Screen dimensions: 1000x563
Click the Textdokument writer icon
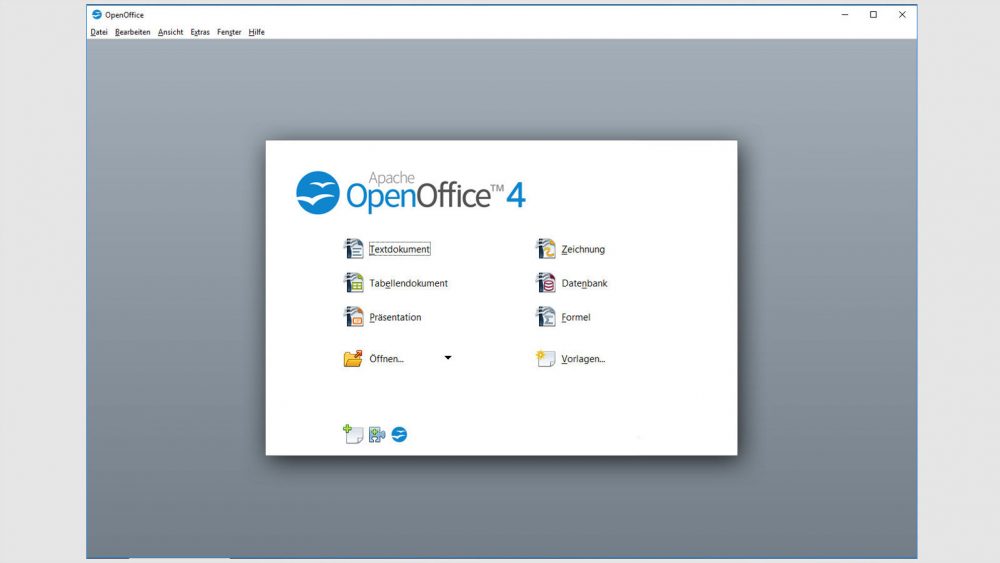(353, 249)
